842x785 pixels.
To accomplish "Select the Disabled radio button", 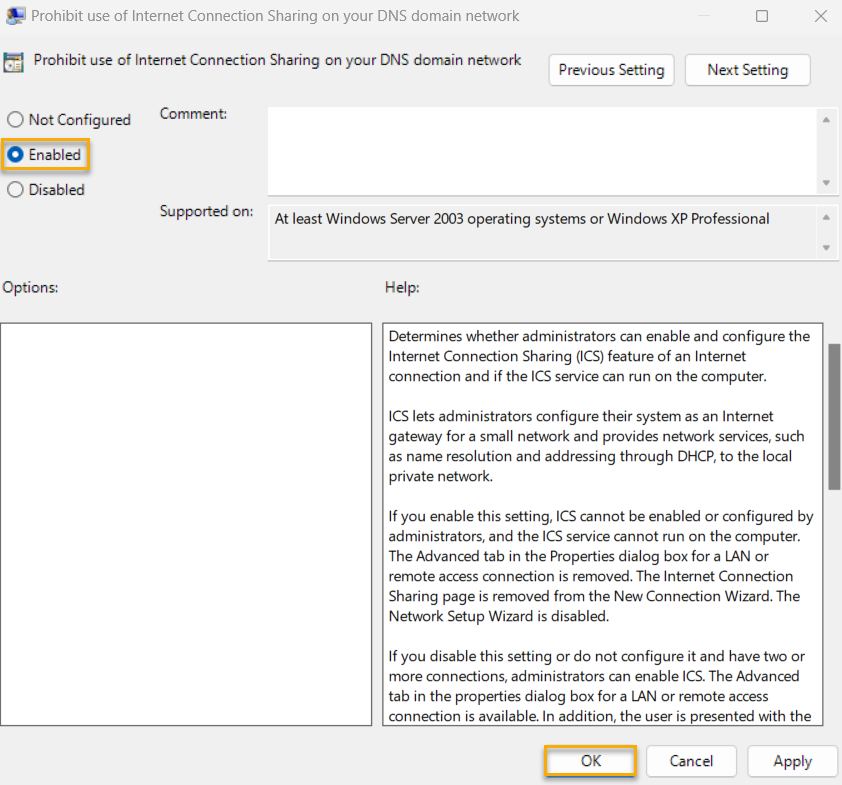I will pyautogui.click(x=15, y=189).
